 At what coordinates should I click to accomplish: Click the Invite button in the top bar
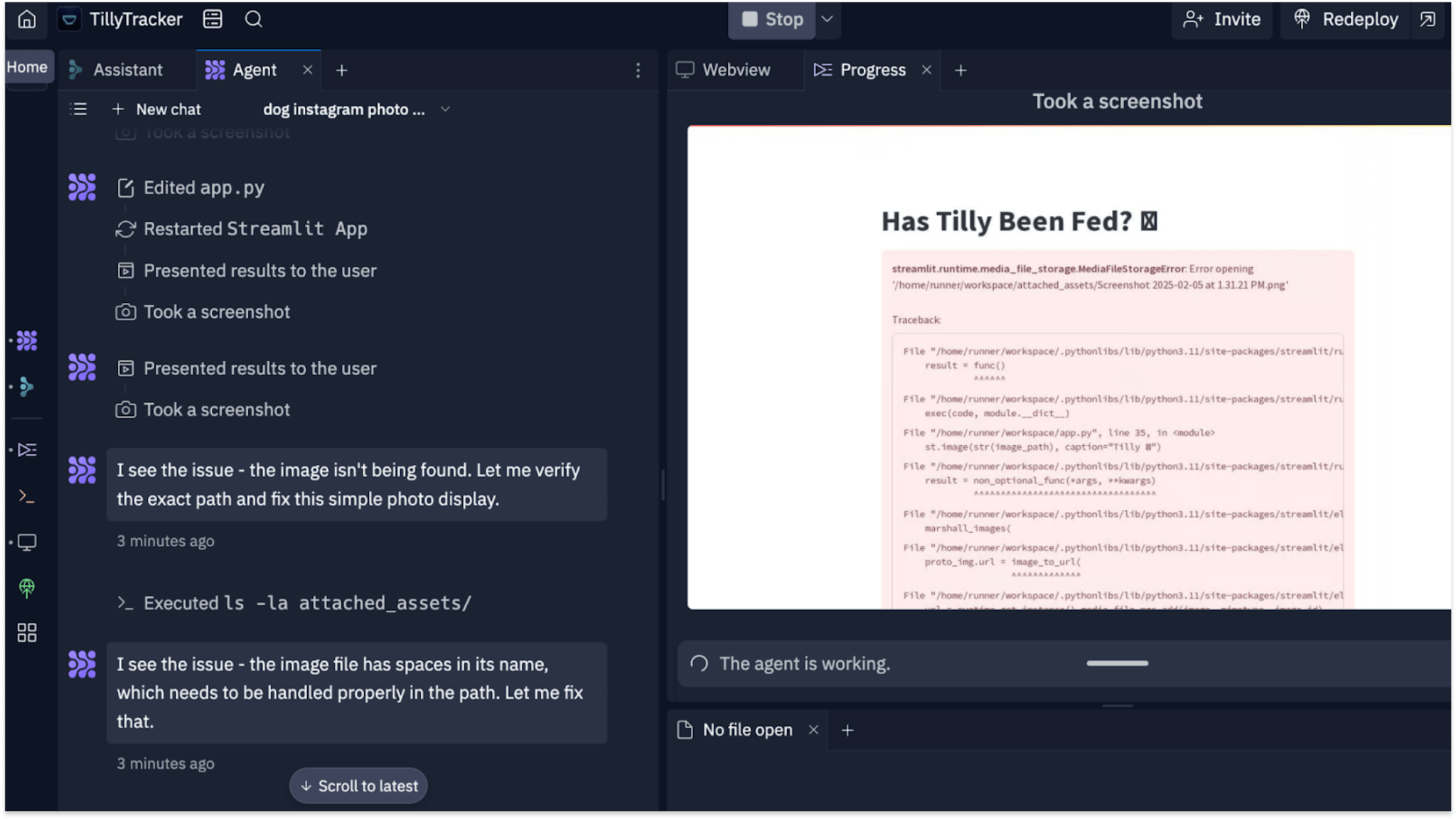(1221, 19)
